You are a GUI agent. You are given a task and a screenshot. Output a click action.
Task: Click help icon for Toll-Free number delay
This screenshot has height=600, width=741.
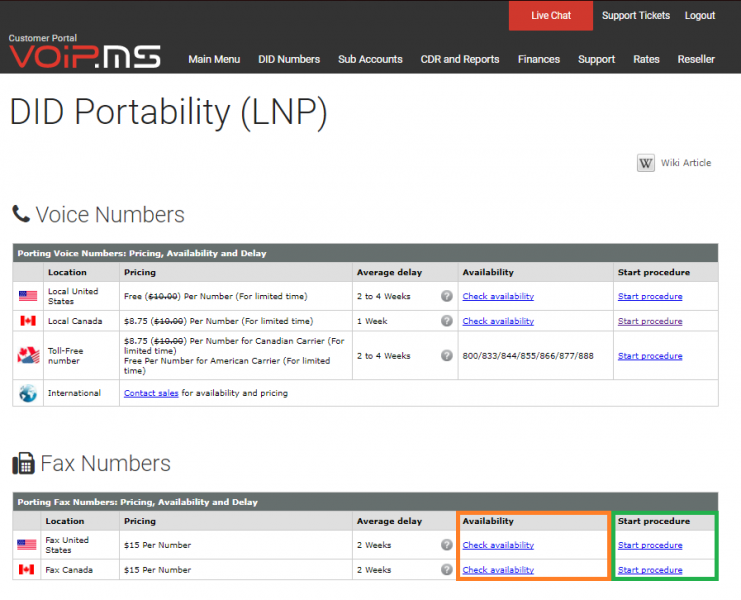447,355
